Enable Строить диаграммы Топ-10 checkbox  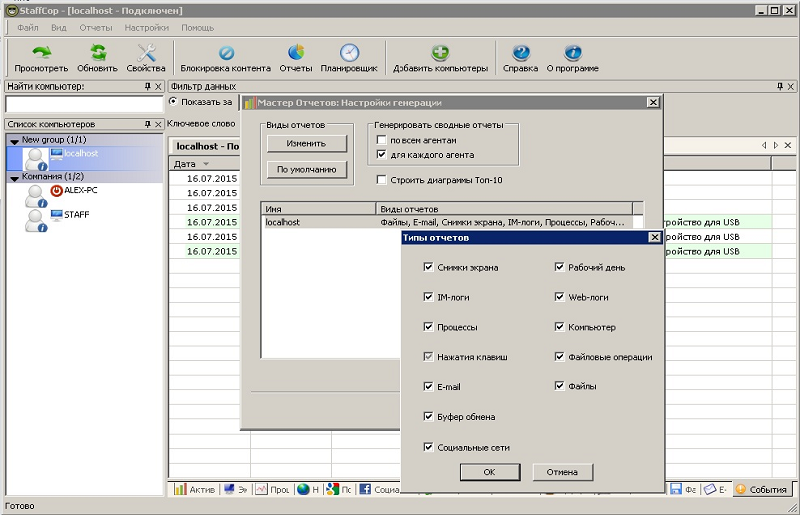click(x=381, y=180)
